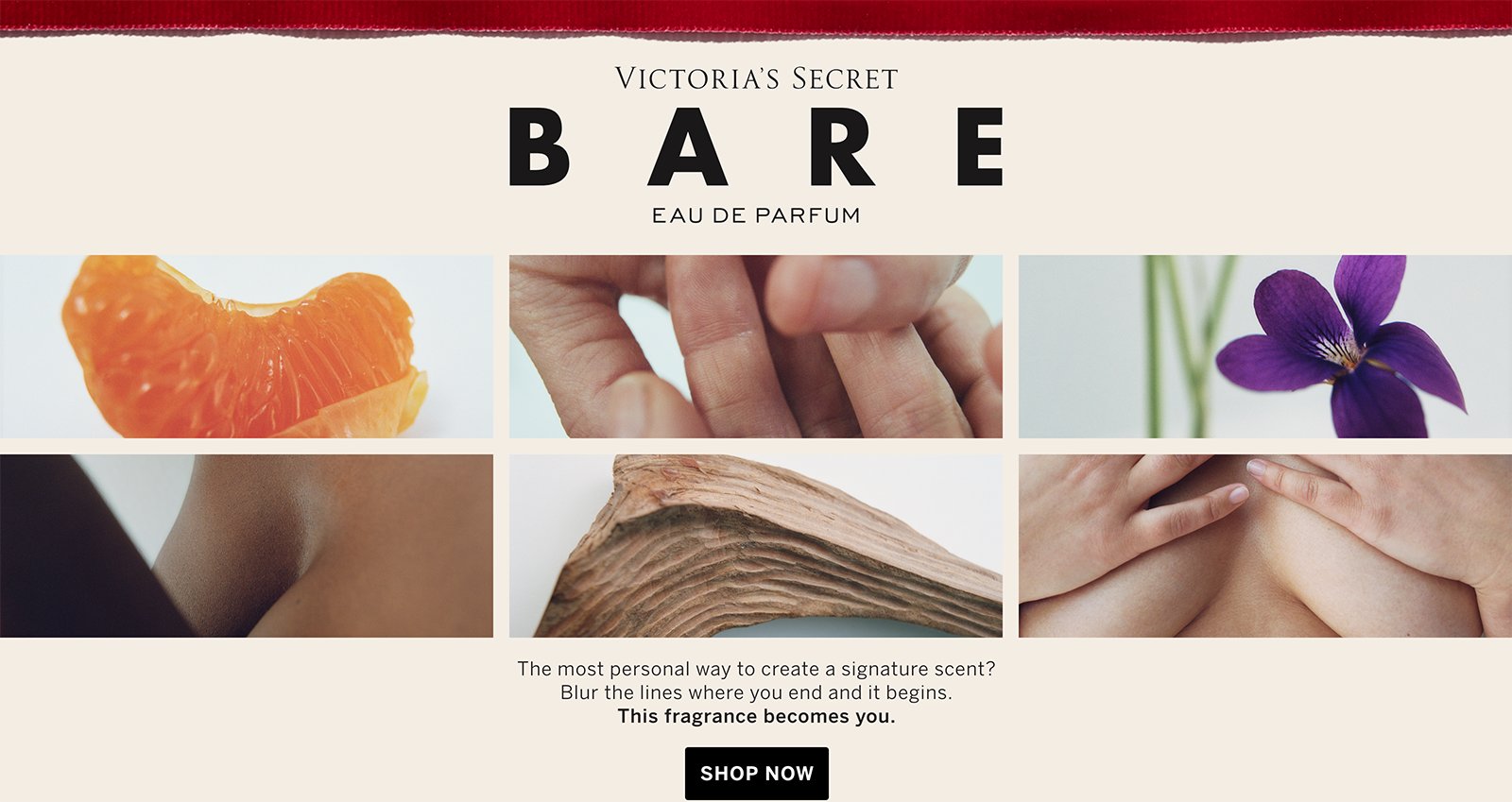1512x802 pixels.
Task: Select the hands rubbing fingers photo
Action: tap(756, 347)
